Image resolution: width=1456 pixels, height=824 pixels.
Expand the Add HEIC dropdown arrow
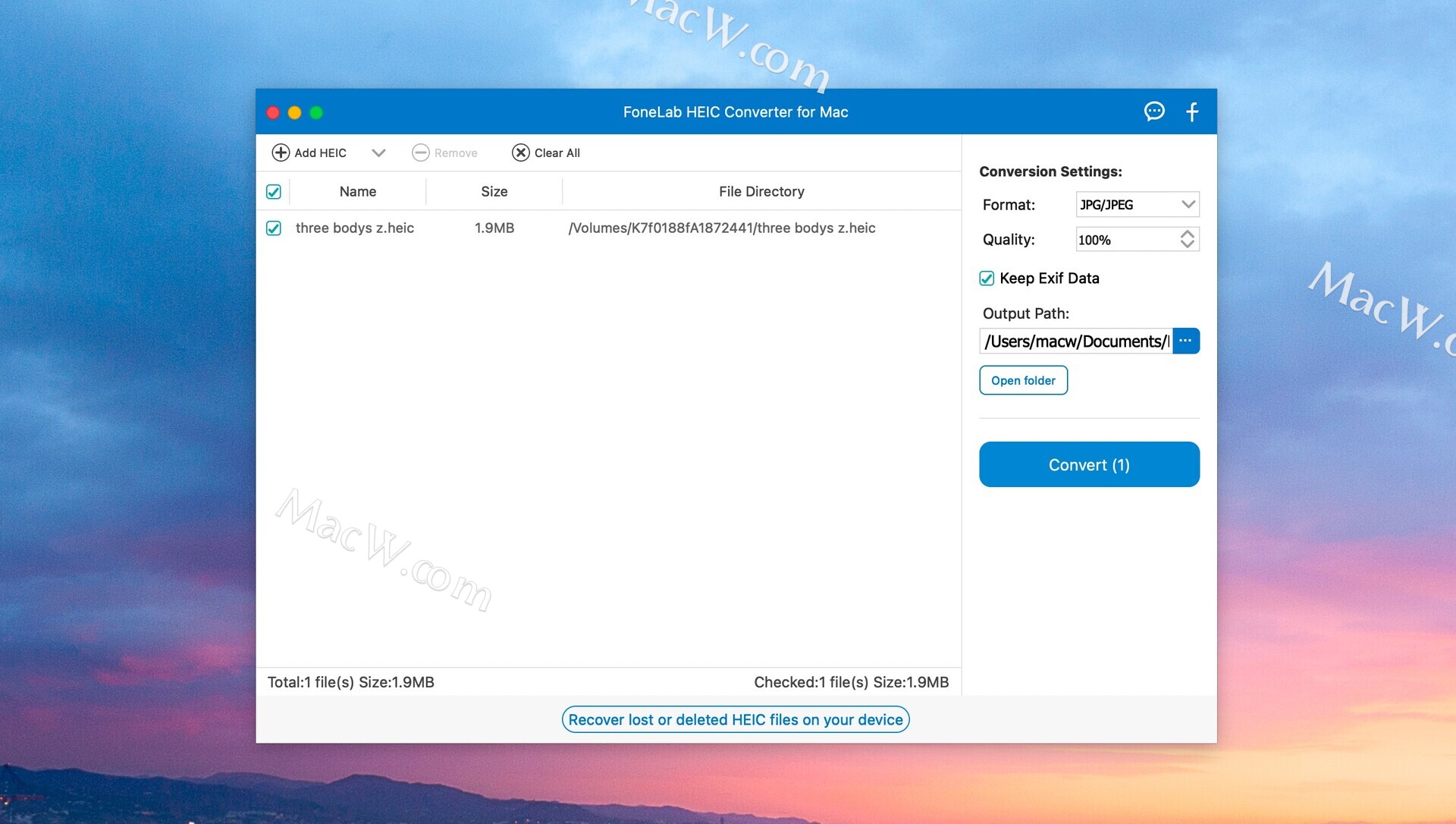[379, 153]
